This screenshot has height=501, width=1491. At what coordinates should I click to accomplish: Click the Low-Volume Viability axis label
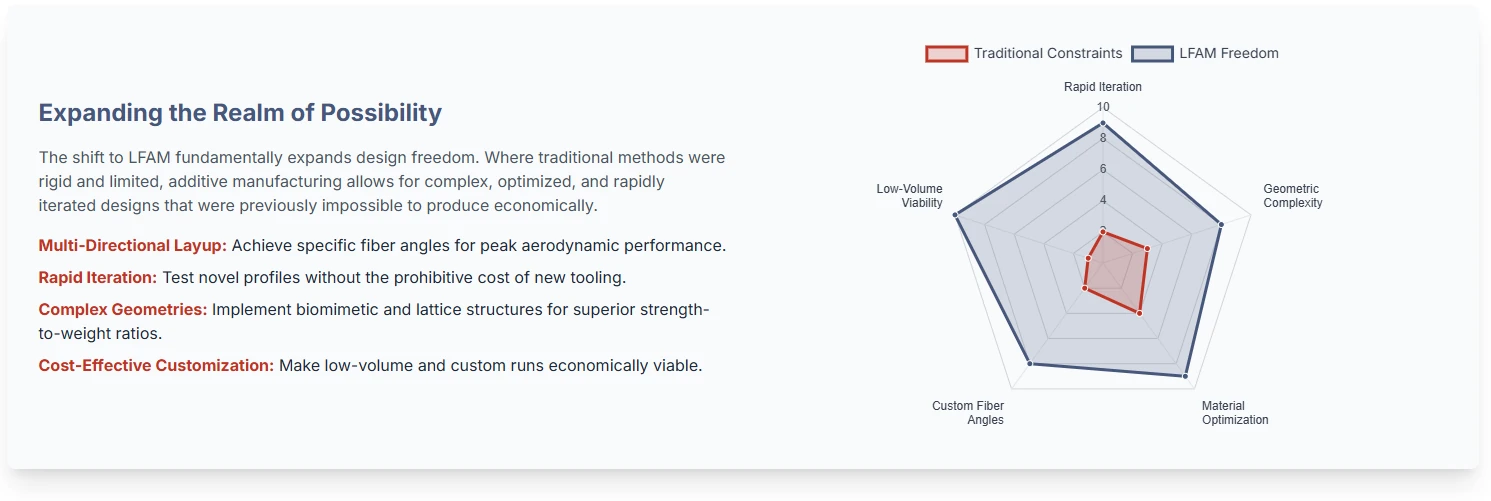pyautogui.click(x=909, y=196)
